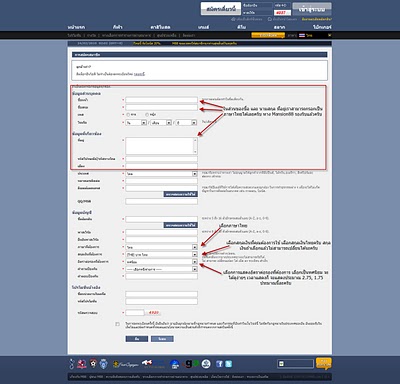The width and height of the screenshot is (400, 384).
Task: Open the Twitter icon in the footer
Action: [x=228, y=364]
